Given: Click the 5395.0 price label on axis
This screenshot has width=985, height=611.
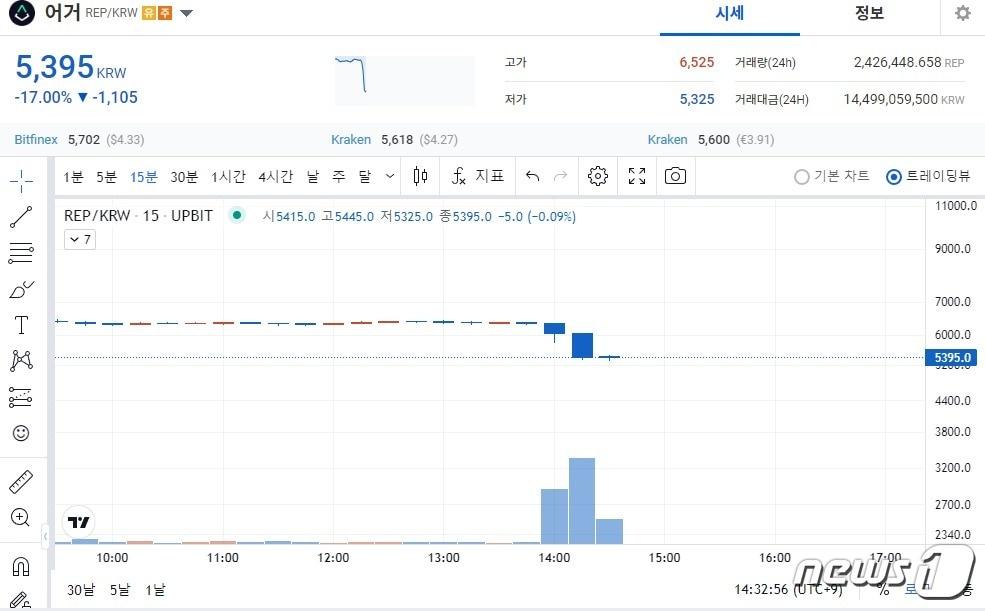Looking at the screenshot, I should [953, 357].
